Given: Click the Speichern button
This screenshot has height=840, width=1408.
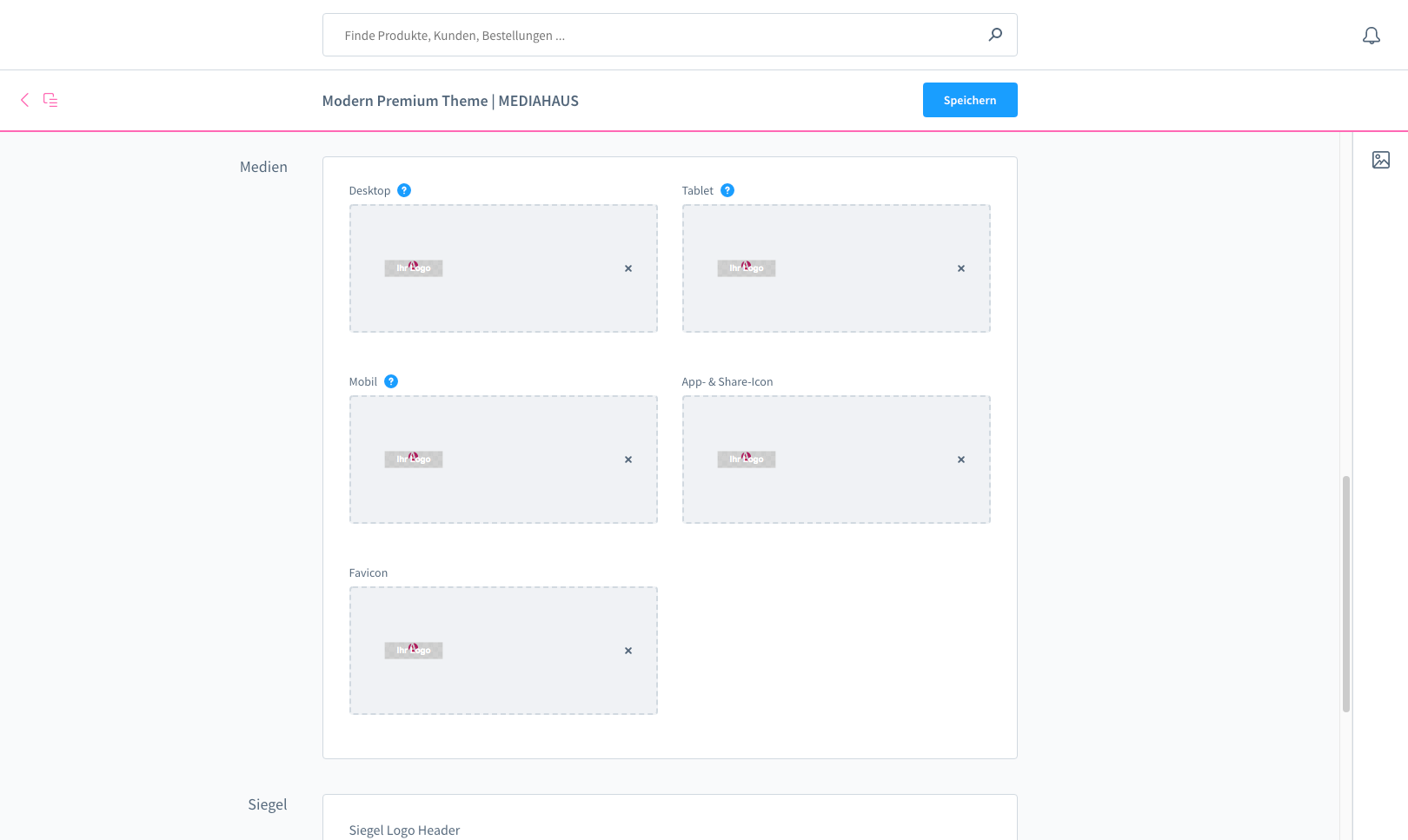Looking at the screenshot, I should tap(970, 100).
